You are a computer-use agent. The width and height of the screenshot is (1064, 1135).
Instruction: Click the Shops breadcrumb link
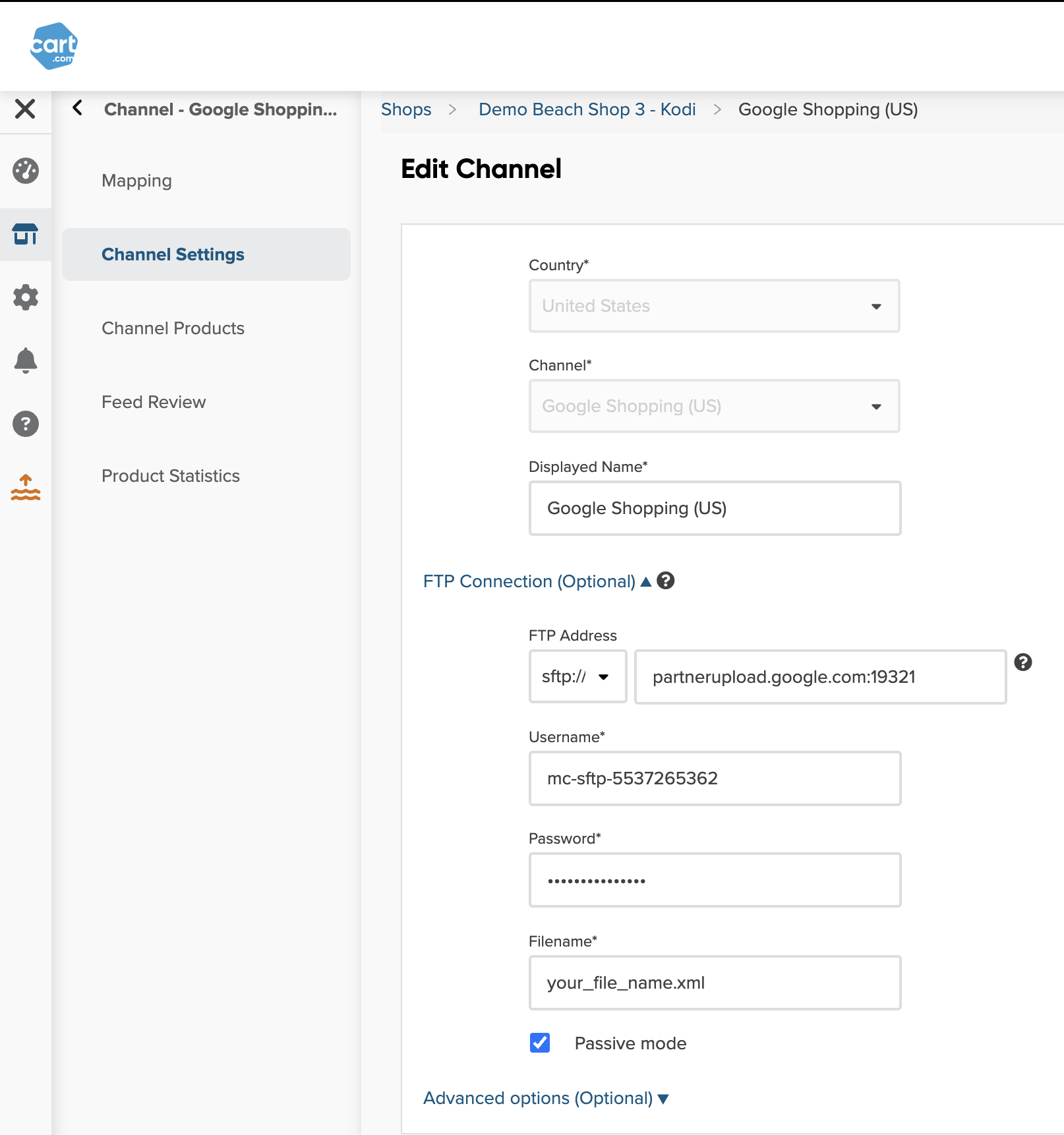[406, 109]
